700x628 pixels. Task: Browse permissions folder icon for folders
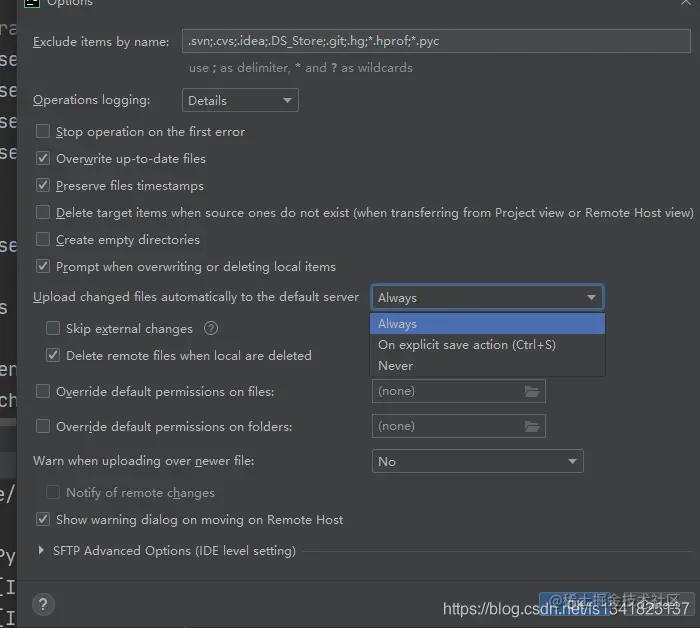point(532,427)
